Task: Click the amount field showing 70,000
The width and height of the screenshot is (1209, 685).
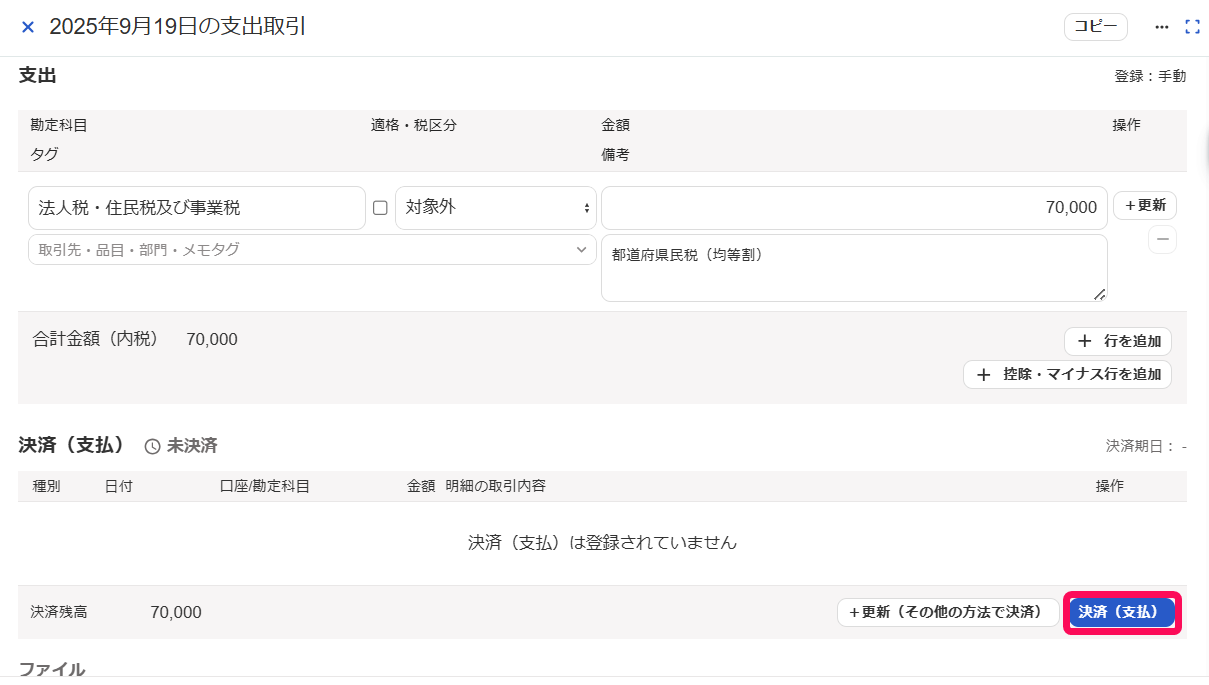Action: click(x=854, y=208)
